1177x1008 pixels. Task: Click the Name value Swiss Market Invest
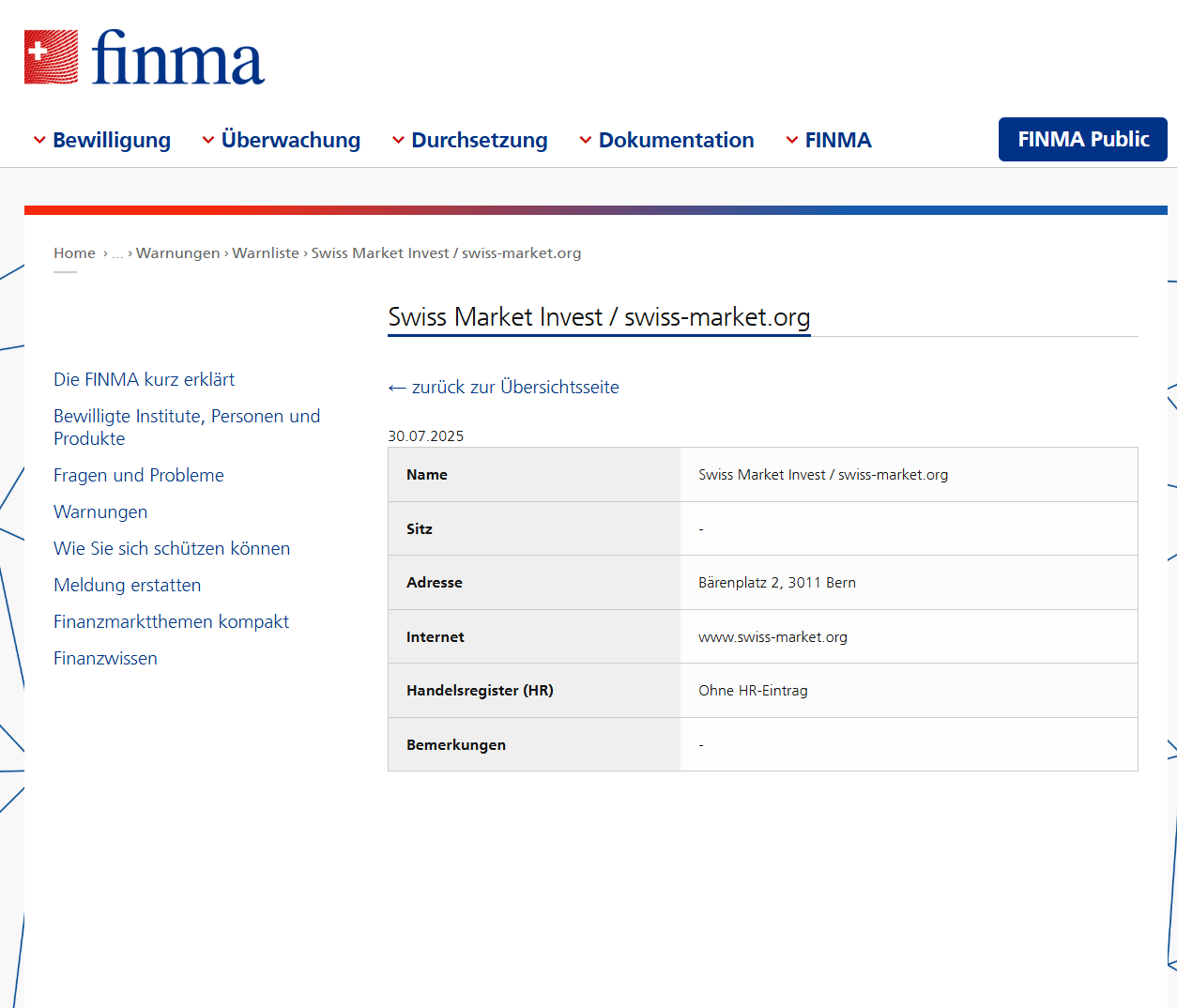pos(823,475)
